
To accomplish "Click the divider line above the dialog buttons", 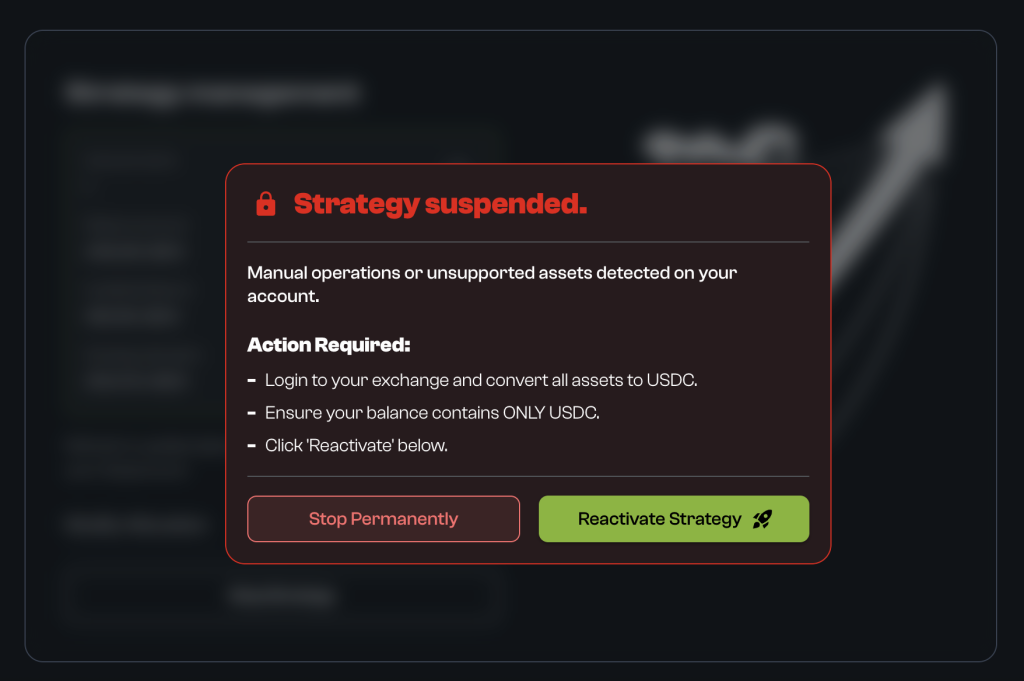I will (528, 477).
